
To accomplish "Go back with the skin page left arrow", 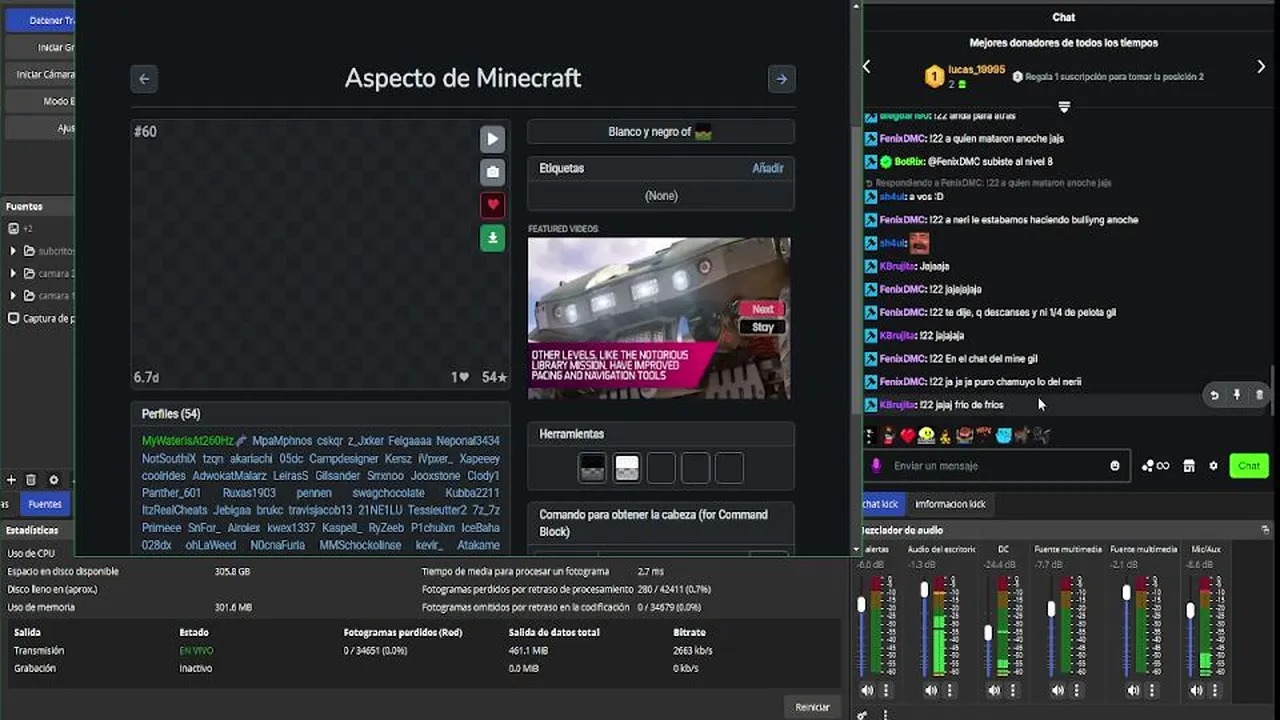I will (x=144, y=79).
